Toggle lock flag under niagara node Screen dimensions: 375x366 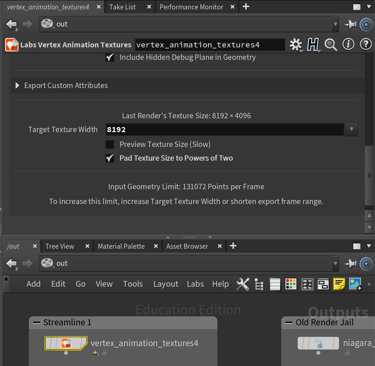coord(347,353)
